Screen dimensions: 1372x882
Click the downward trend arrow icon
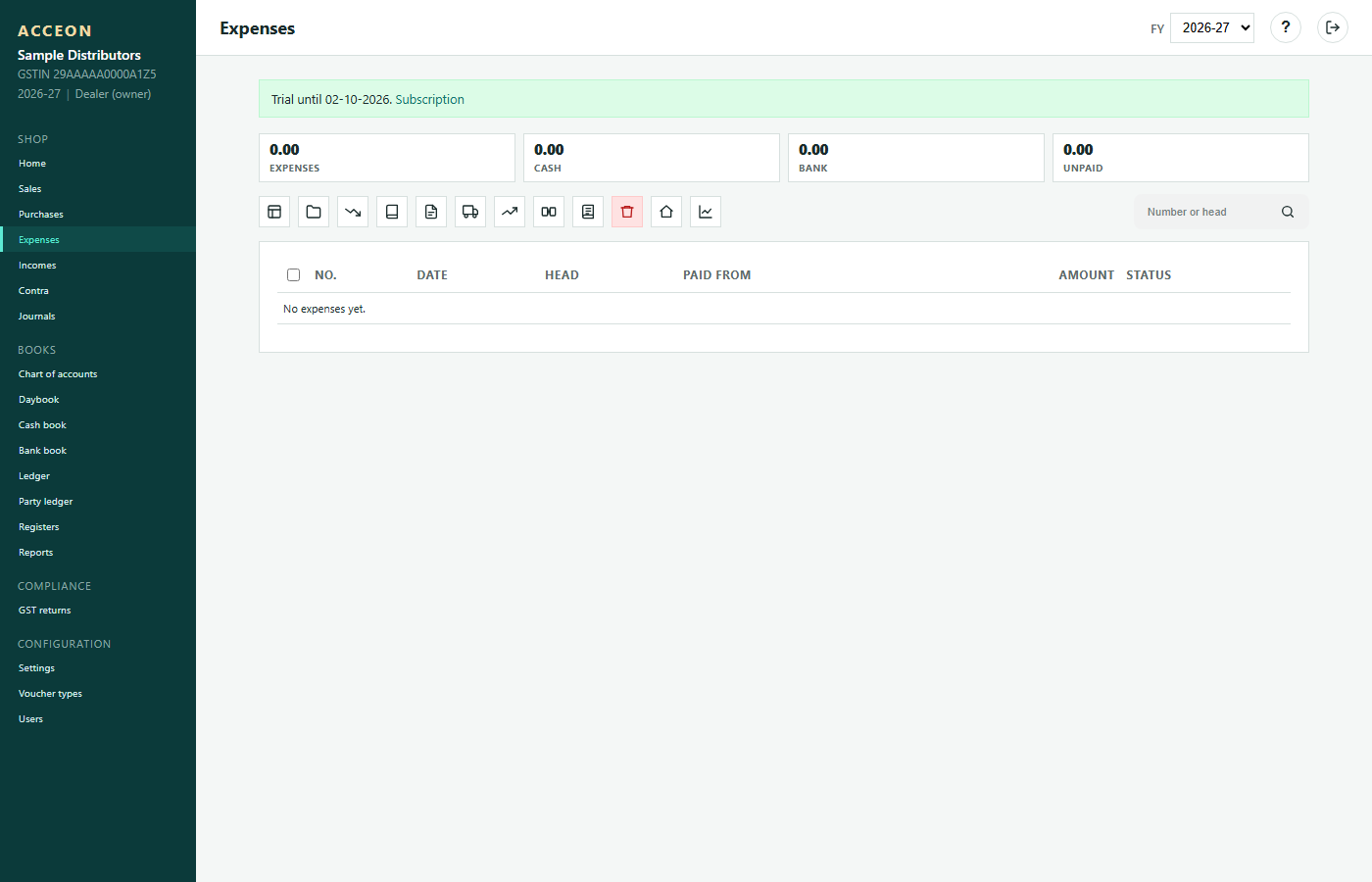pos(353,212)
